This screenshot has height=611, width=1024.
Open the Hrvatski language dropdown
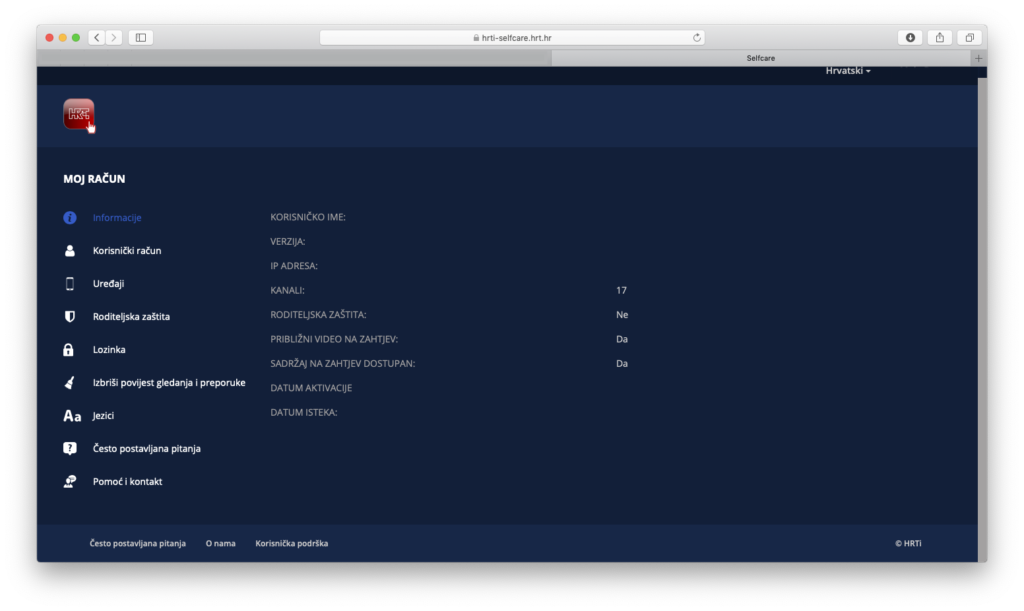(848, 71)
